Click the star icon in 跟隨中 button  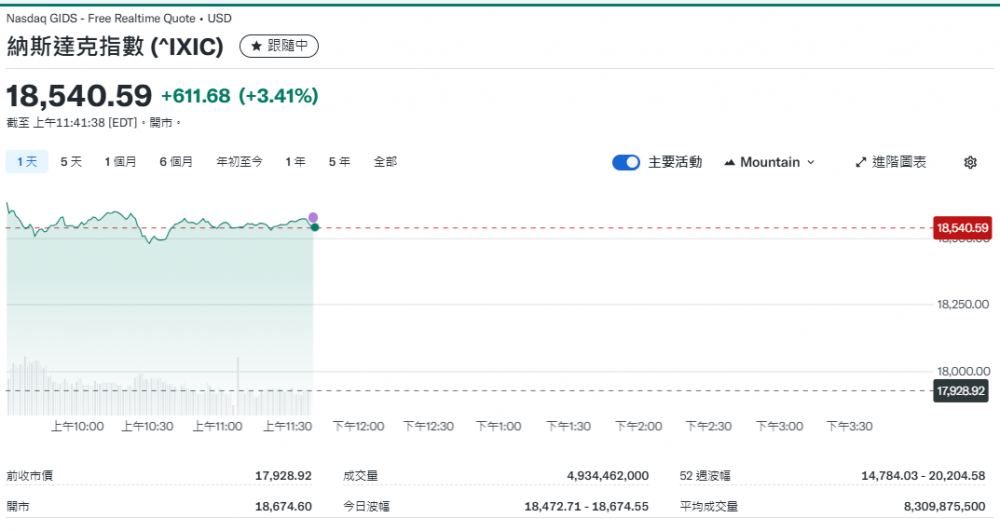pyautogui.click(x=256, y=46)
